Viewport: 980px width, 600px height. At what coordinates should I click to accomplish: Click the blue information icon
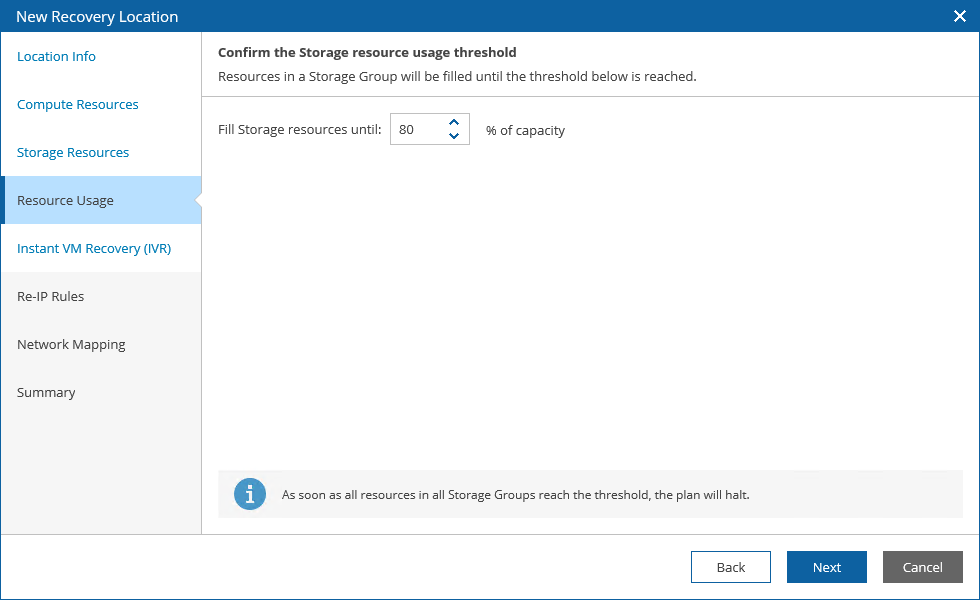coord(250,494)
